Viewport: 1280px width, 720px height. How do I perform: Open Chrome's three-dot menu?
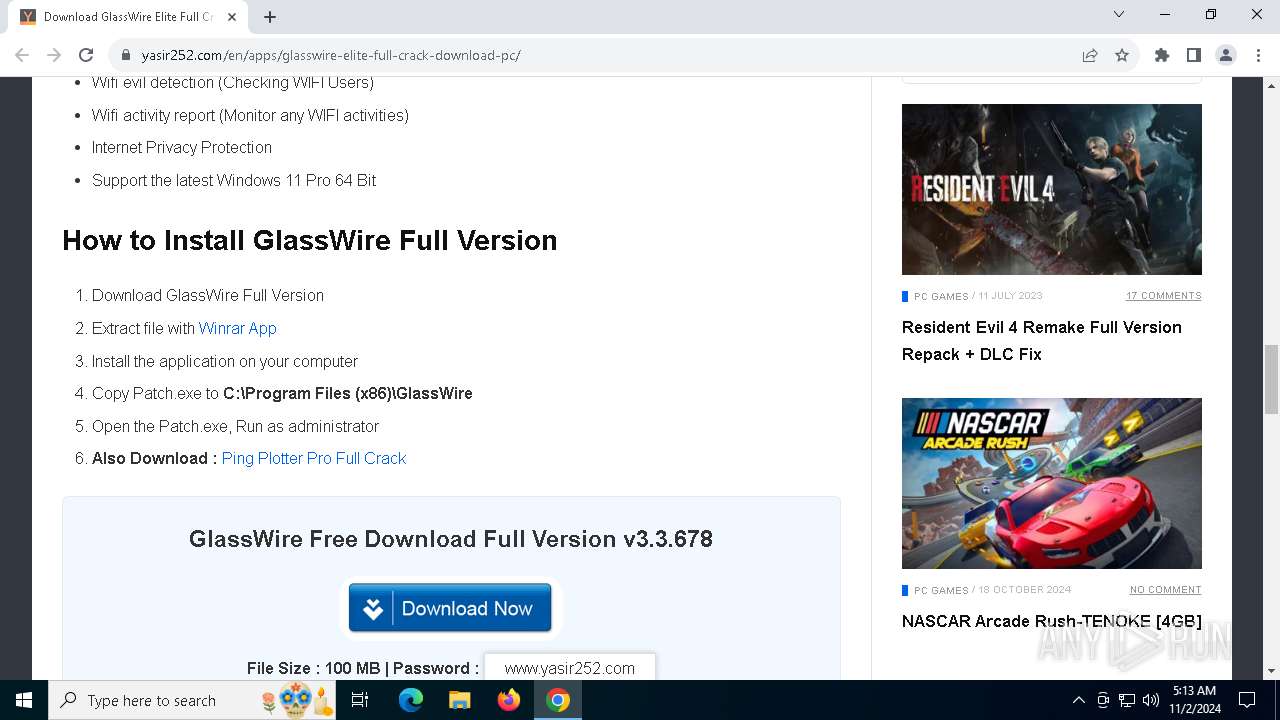tap(1258, 55)
